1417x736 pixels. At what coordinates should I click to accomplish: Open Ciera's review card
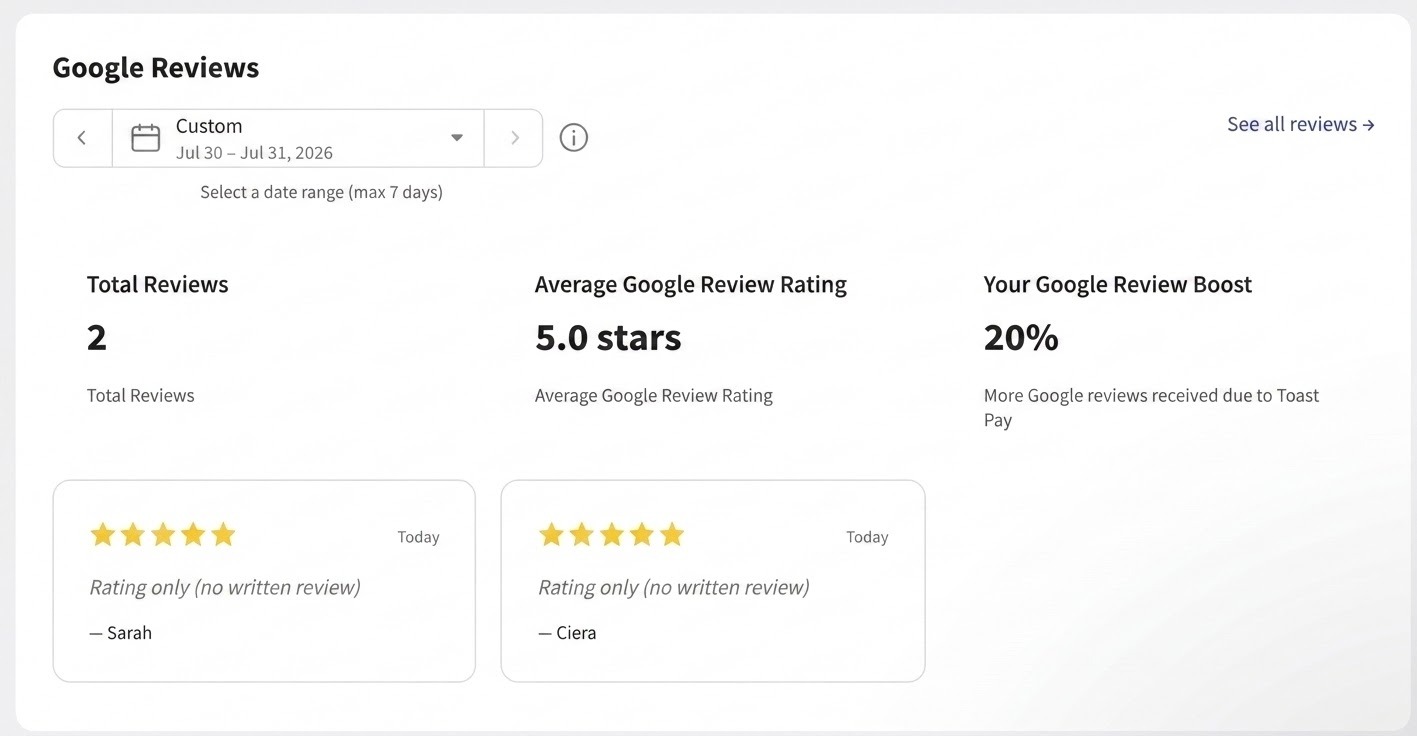pyautogui.click(x=713, y=581)
